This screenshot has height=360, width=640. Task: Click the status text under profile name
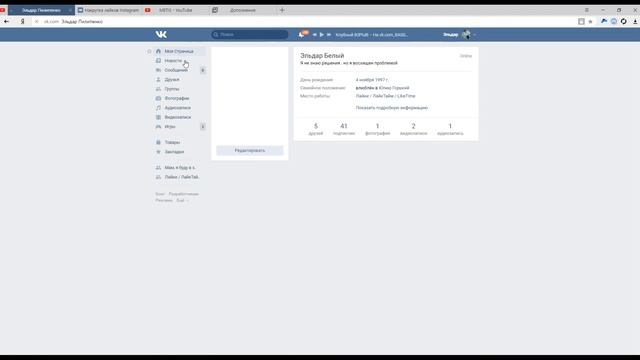349,63
